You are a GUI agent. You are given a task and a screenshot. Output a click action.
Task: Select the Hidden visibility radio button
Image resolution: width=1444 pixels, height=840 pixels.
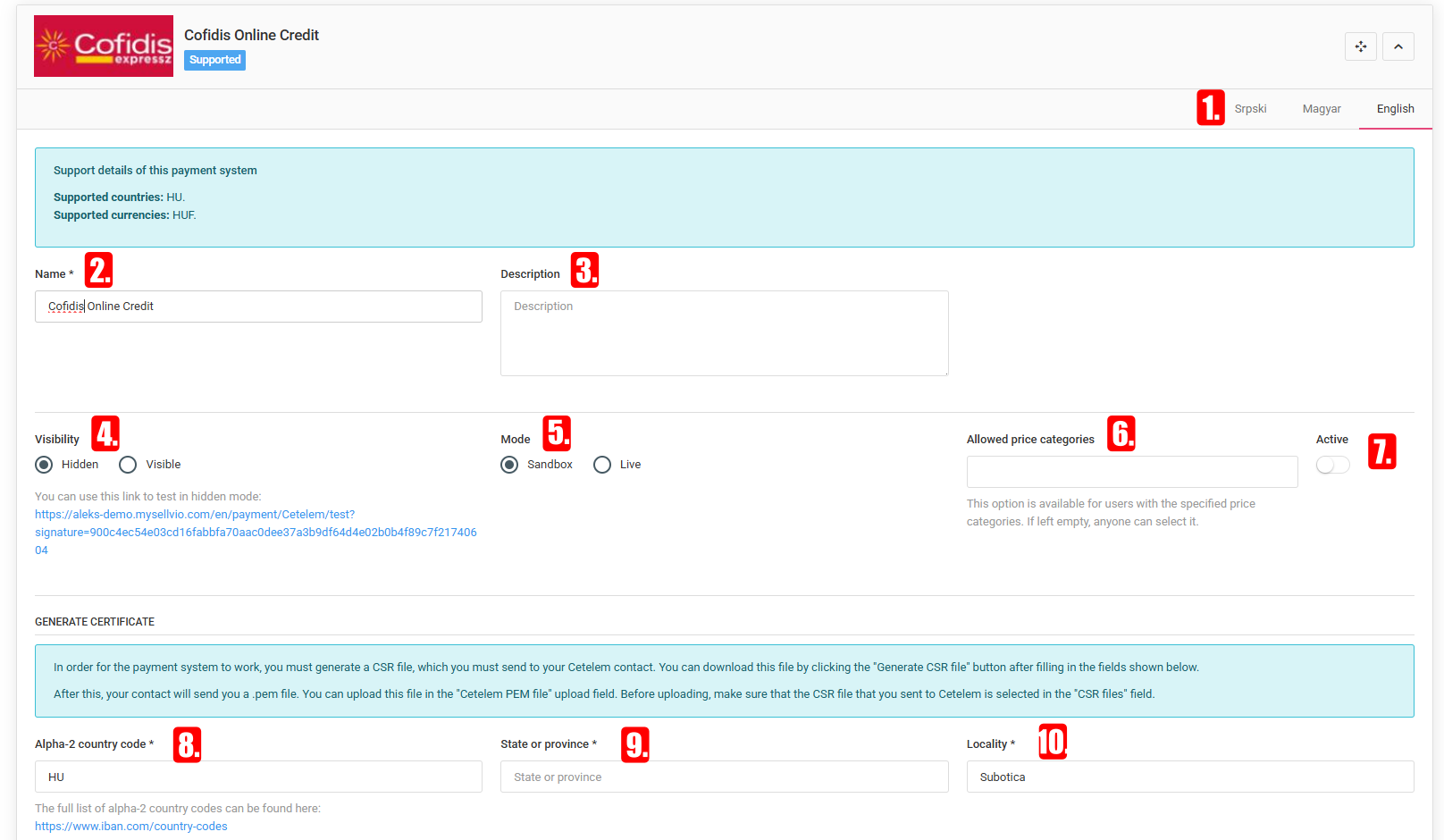pos(45,465)
